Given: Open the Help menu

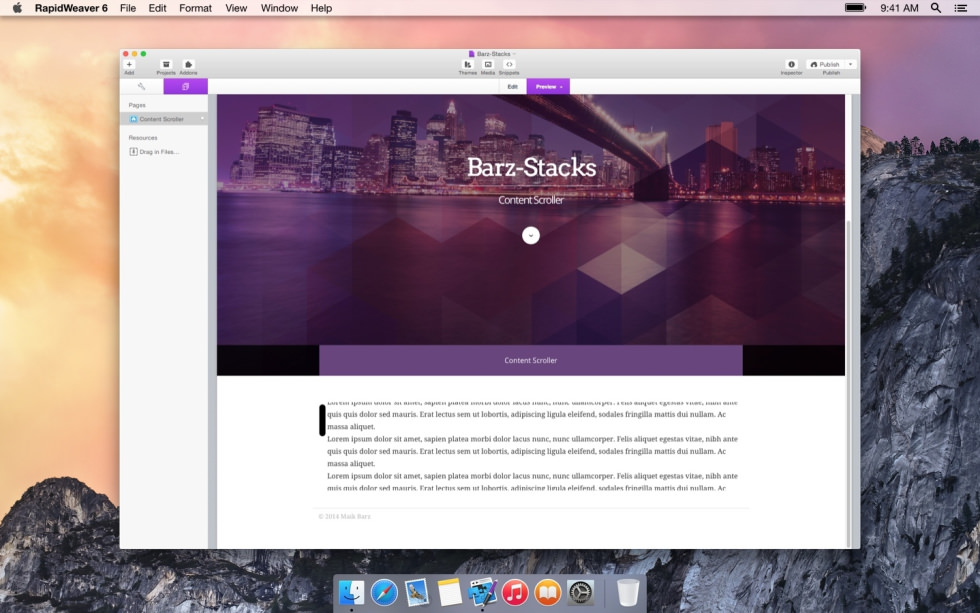Looking at the screenshot, I should (321, 8).
